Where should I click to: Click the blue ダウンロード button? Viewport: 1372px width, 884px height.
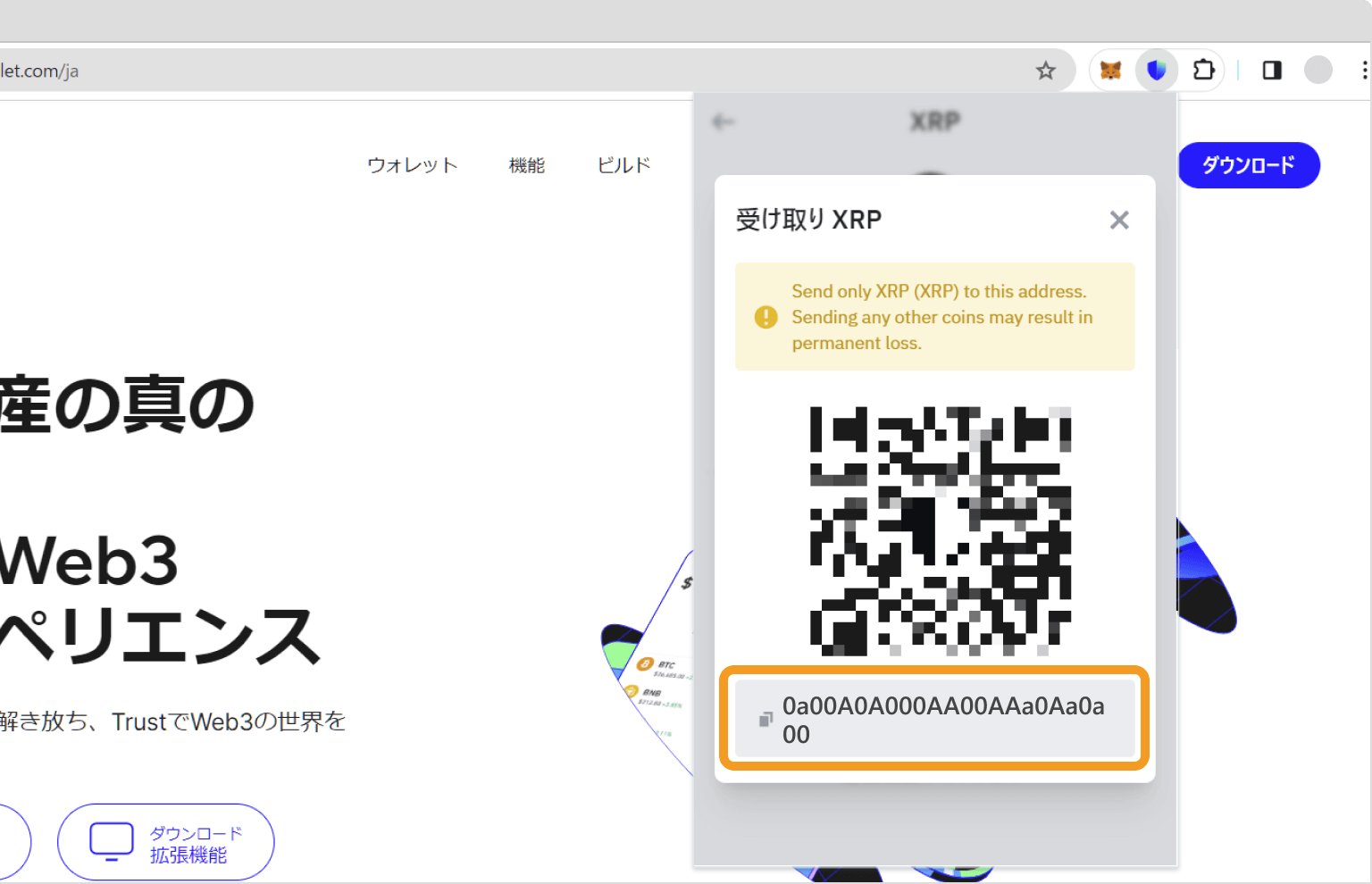pyautogui.click(x=1248, y=165)
